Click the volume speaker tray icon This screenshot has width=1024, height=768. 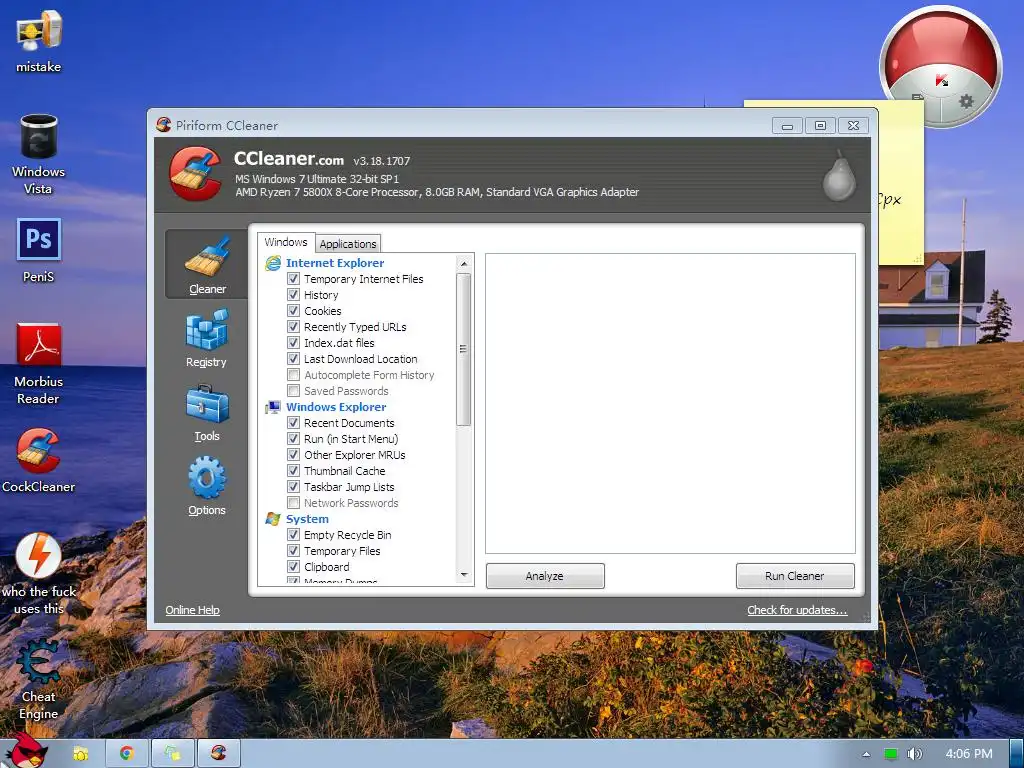[x=914, y=754]
